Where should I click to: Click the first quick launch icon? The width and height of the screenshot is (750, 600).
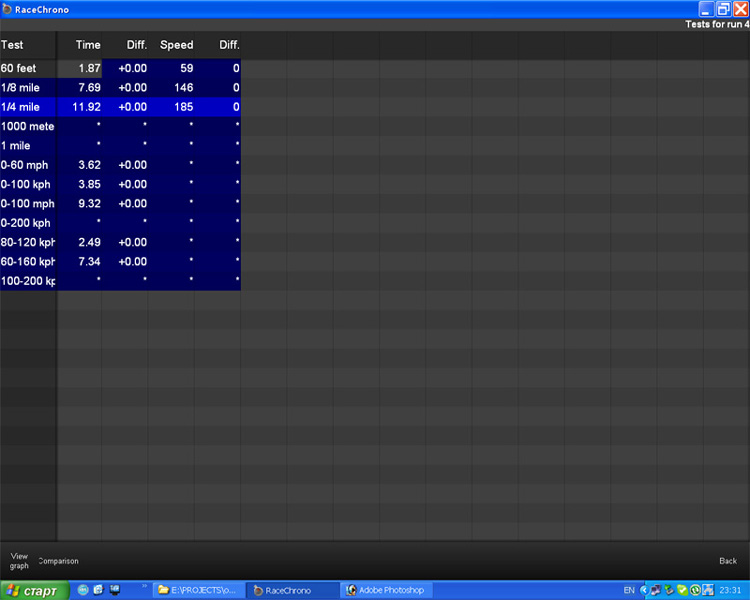pyautogui.click(x=83, y=590)
